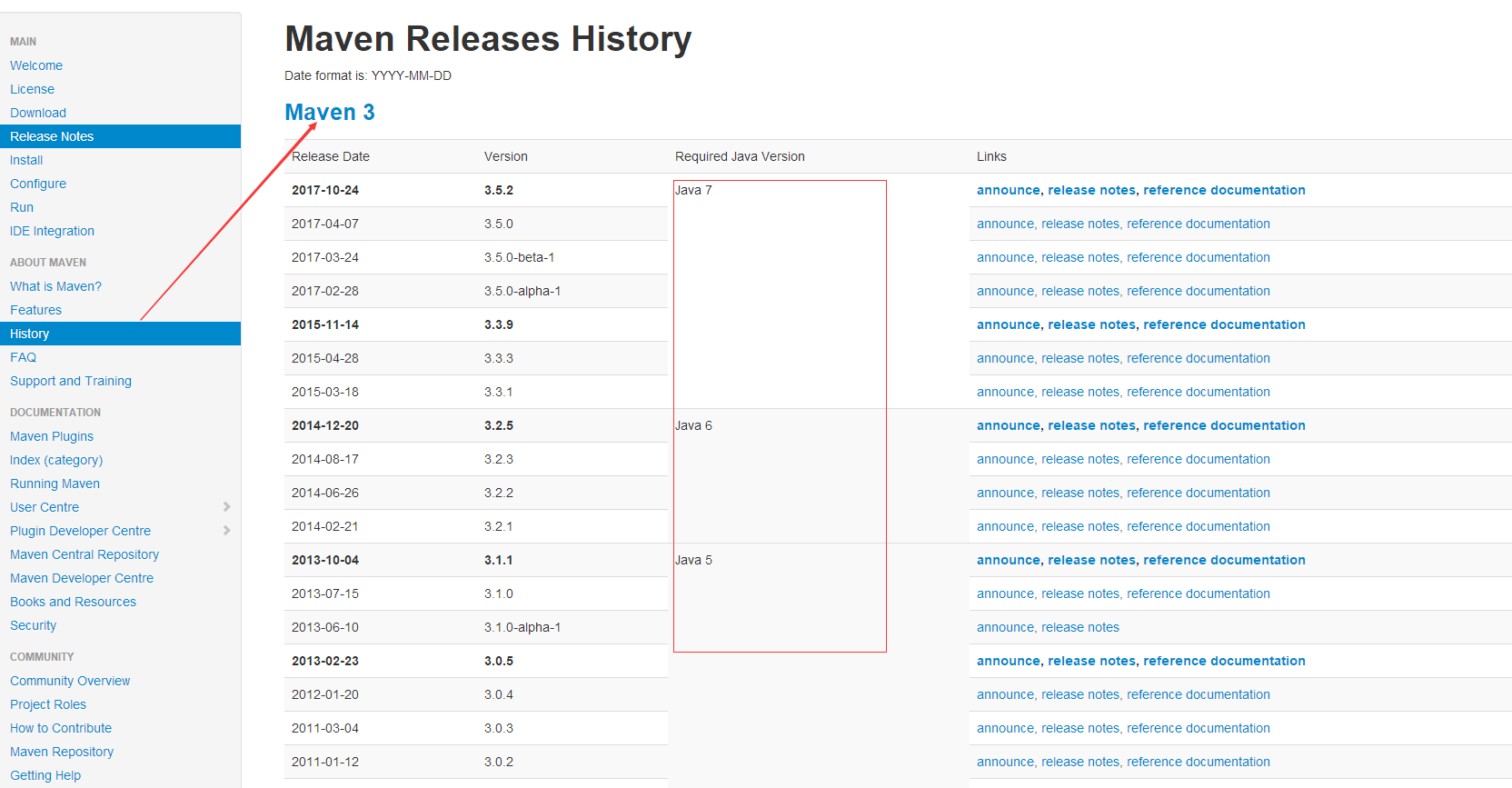Expand the User Centre submenu chevron

[226, 507]
